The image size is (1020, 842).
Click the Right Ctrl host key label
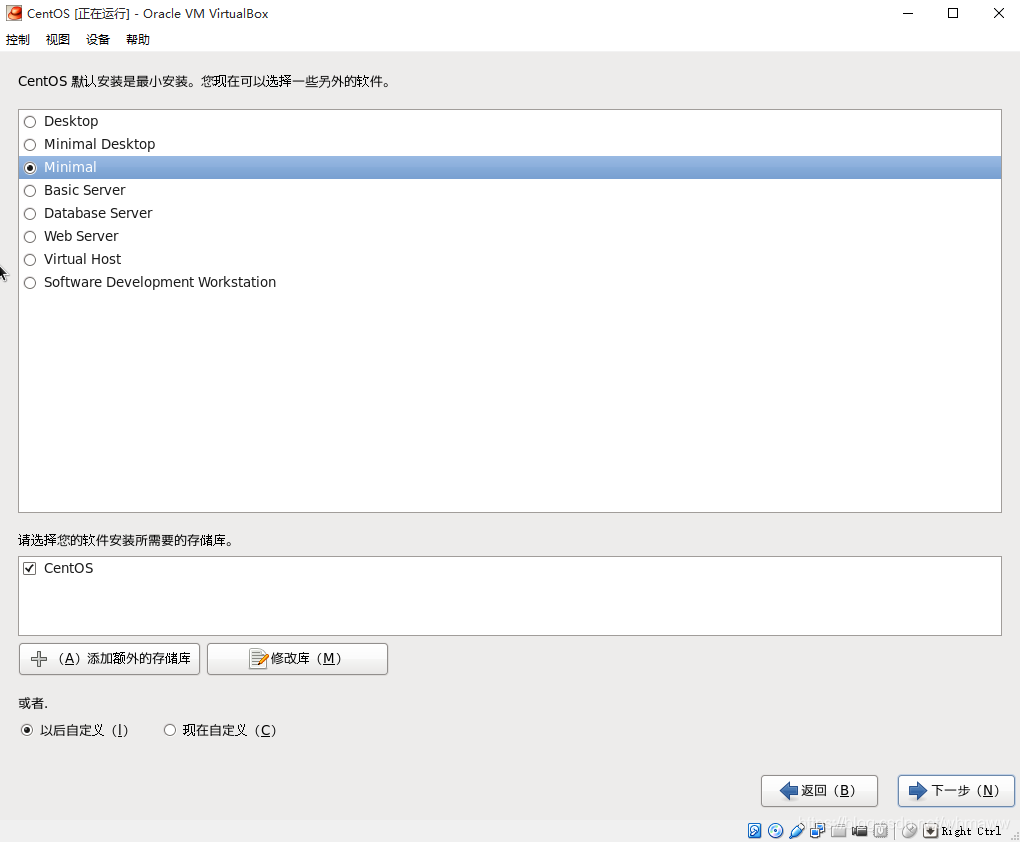pos(971,831)
